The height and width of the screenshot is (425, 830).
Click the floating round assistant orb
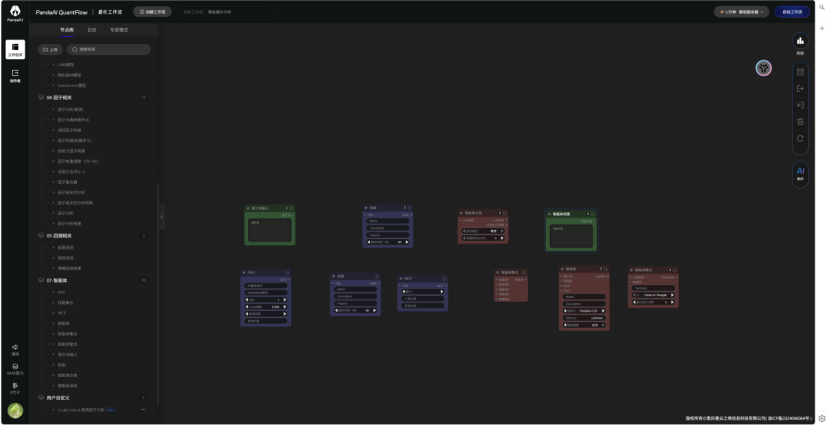(x=763, y=68)
